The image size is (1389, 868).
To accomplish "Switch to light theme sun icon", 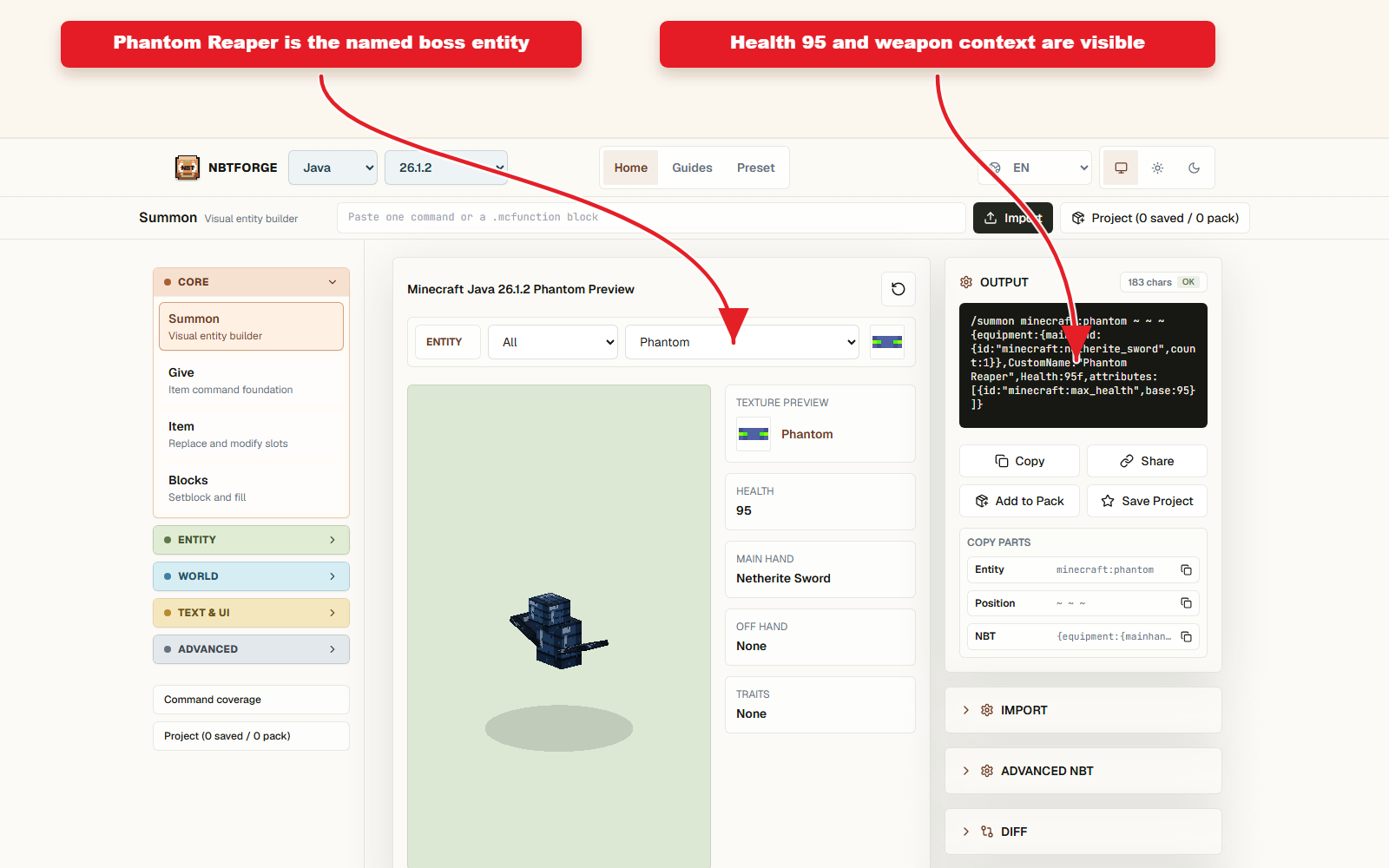I will pos(1157,168).
